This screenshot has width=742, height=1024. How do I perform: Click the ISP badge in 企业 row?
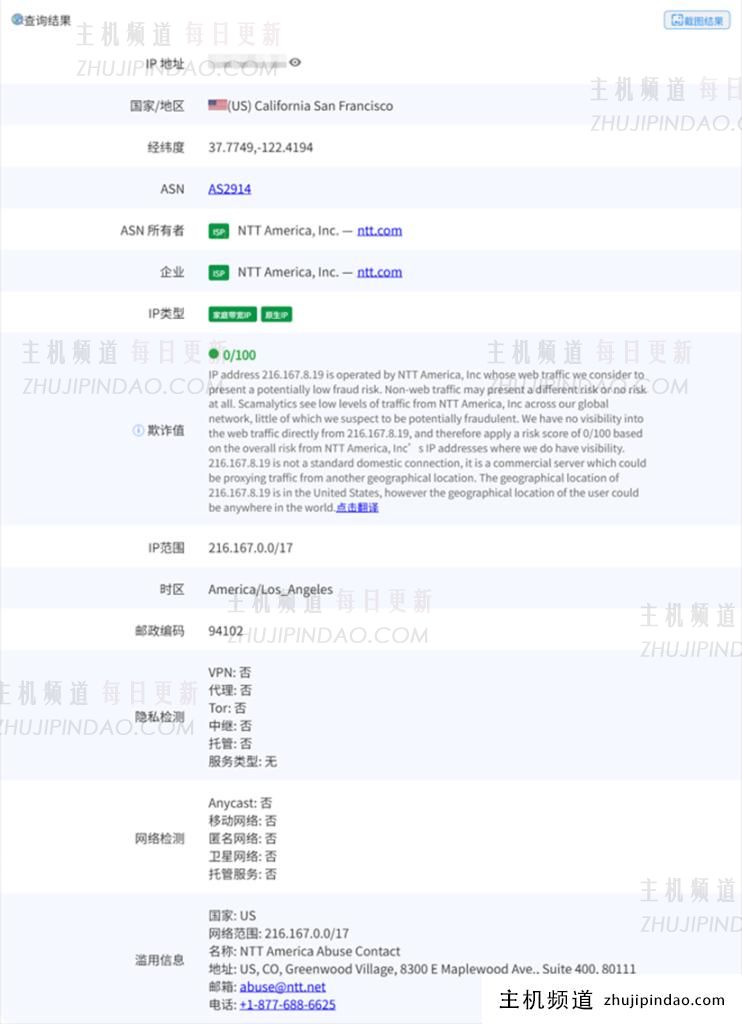219,273
